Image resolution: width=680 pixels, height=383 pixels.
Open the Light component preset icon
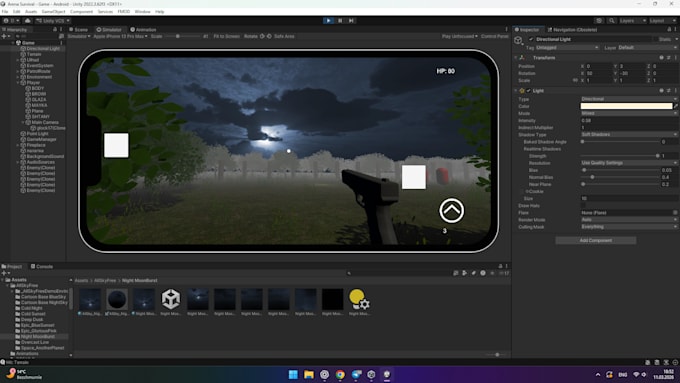668,91
